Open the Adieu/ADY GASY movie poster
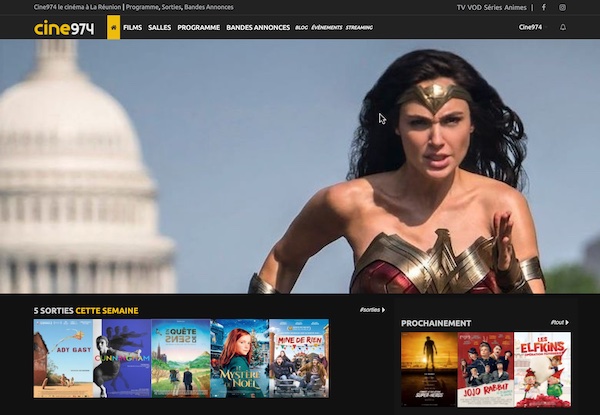600x415 pixels. (63, 358)
